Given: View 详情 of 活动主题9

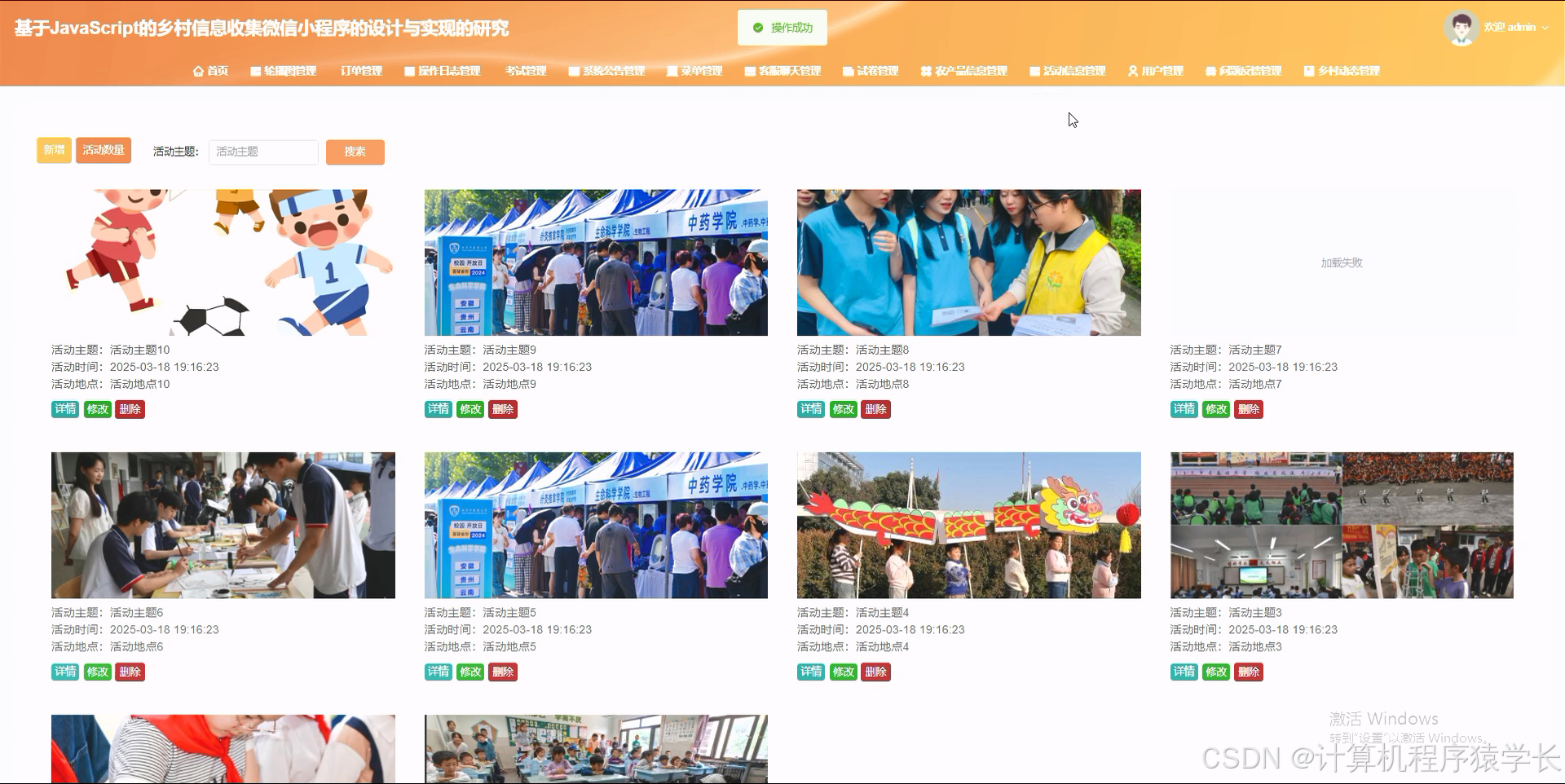Looking at the screenshot, I should pyautogui.click(x=439, y=409).
